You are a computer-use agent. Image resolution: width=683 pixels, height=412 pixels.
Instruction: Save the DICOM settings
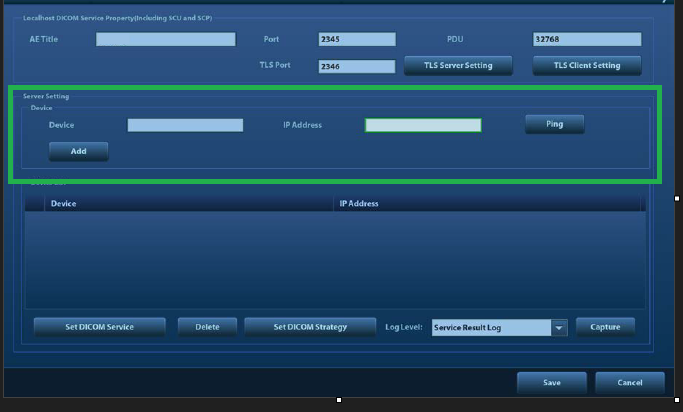(551, 383)
